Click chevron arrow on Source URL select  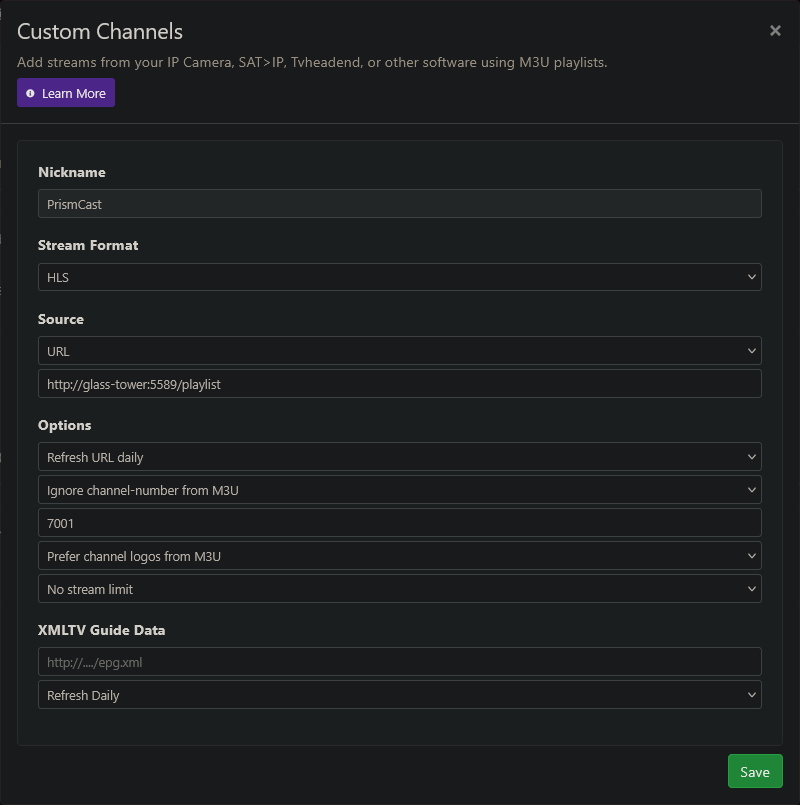tap(751, 351)
